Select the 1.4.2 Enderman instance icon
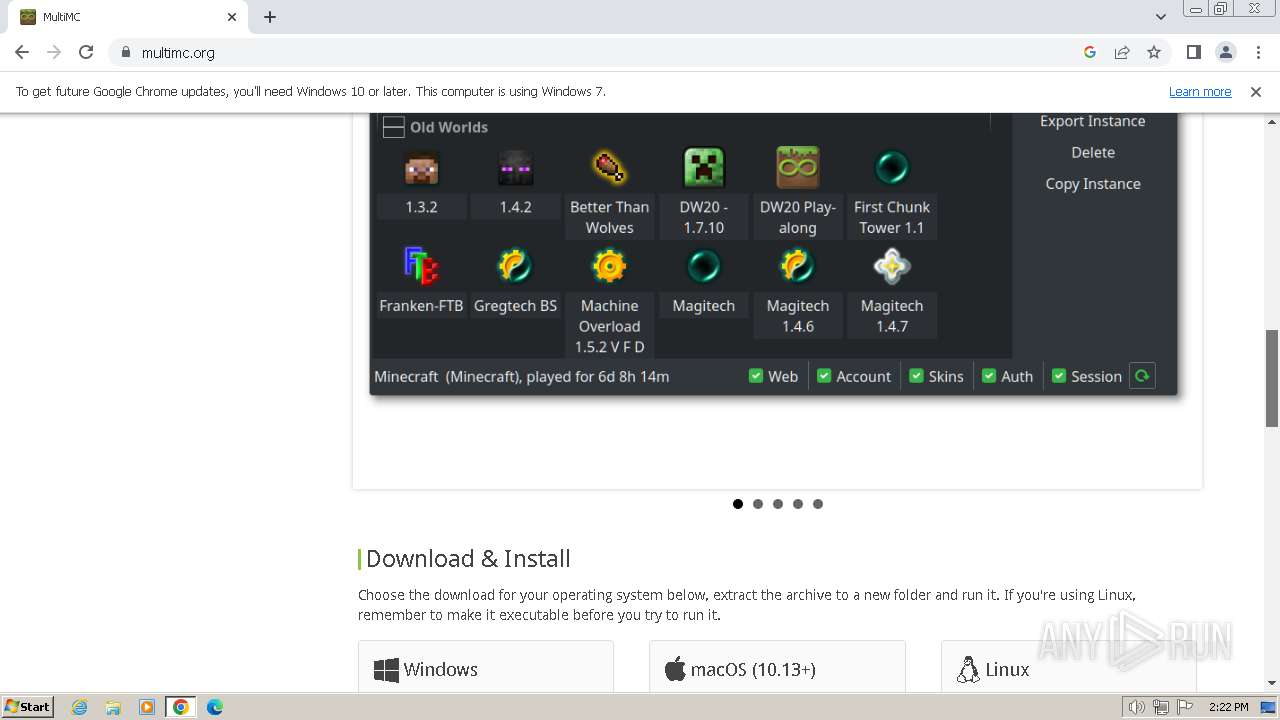 pyautogui.click(x=515, y=168)
